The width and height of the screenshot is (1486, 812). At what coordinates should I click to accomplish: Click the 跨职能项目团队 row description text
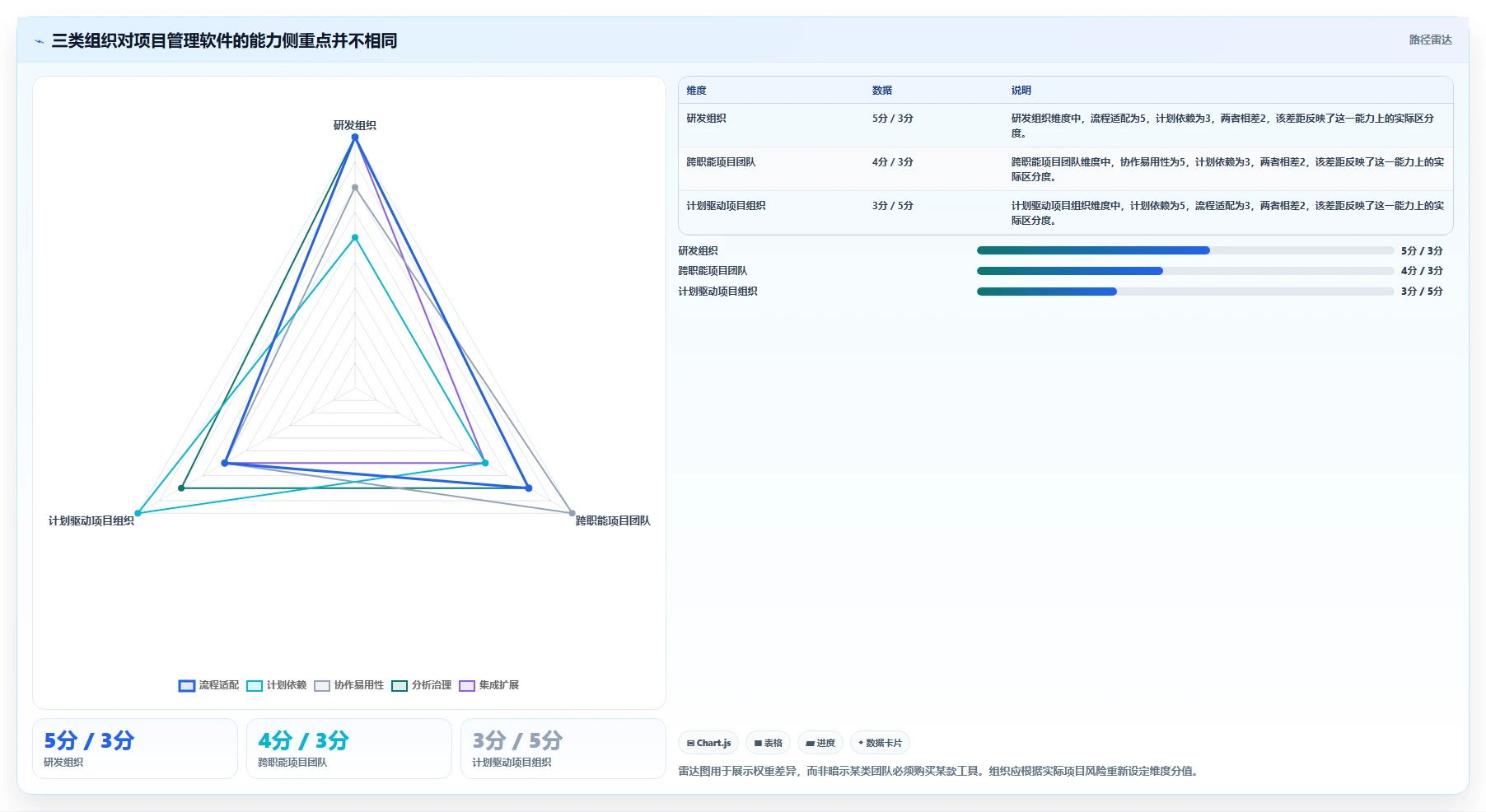click(1227, 170)
